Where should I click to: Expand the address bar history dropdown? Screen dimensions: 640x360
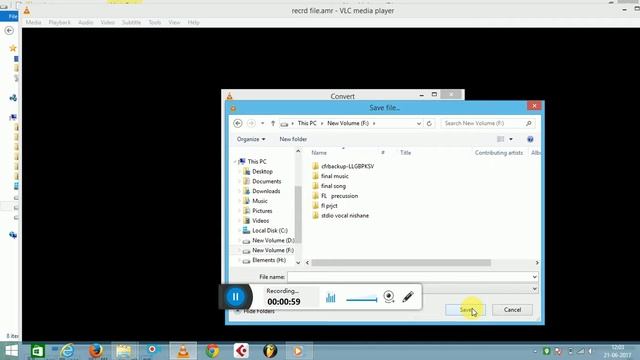(419, 123)
